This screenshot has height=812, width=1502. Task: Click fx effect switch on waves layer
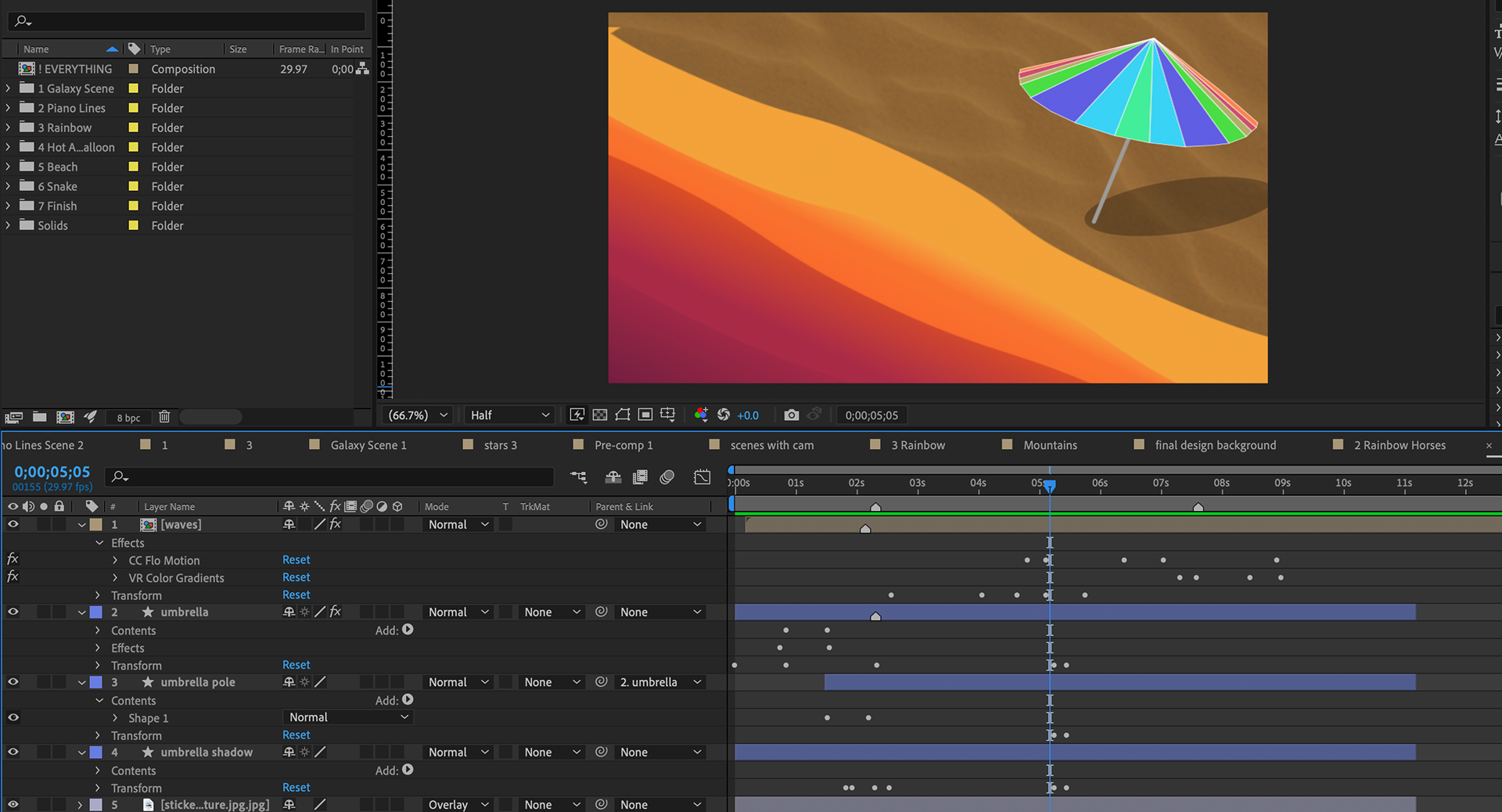335,524
